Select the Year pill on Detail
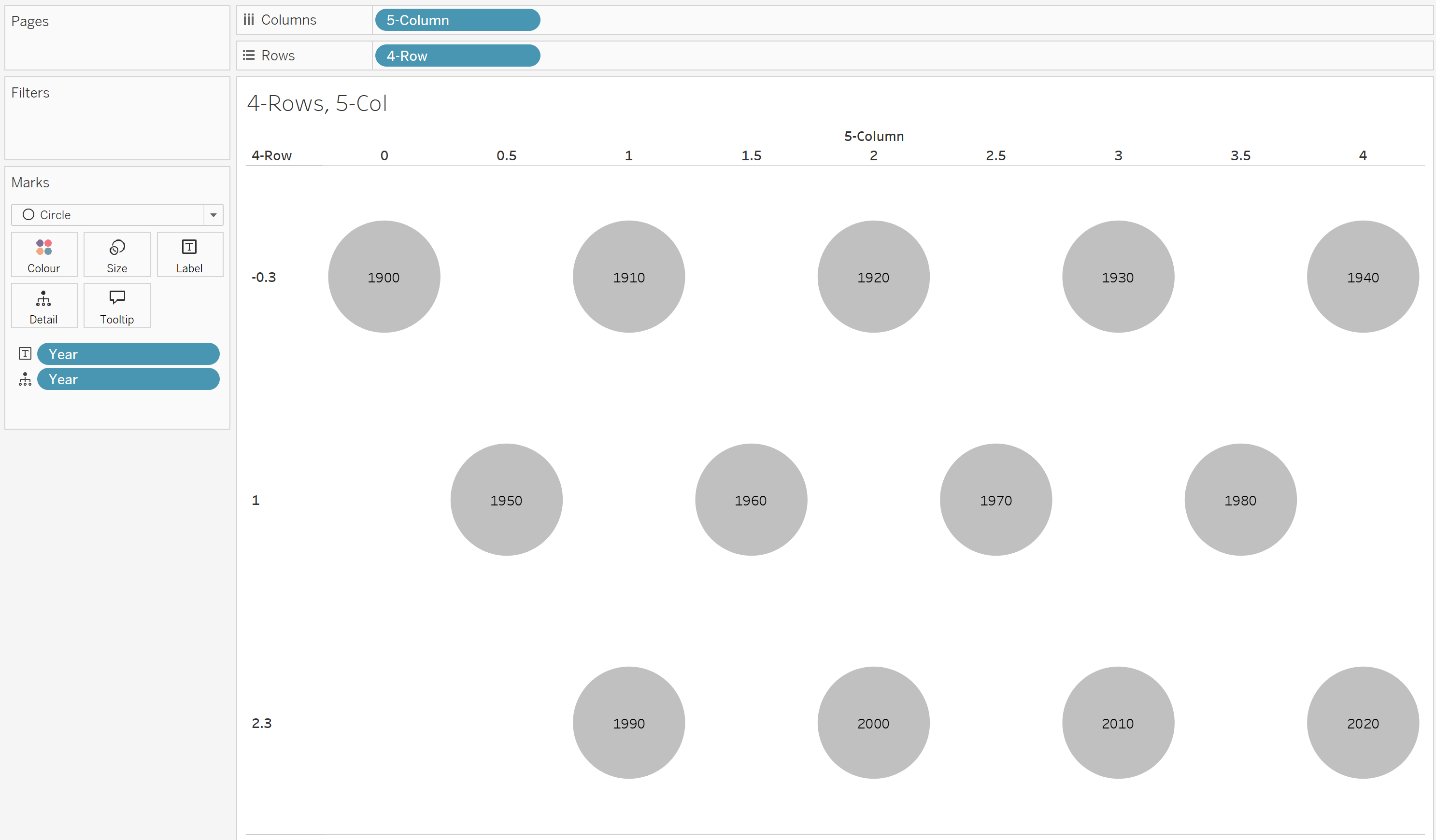 point(128,378)
